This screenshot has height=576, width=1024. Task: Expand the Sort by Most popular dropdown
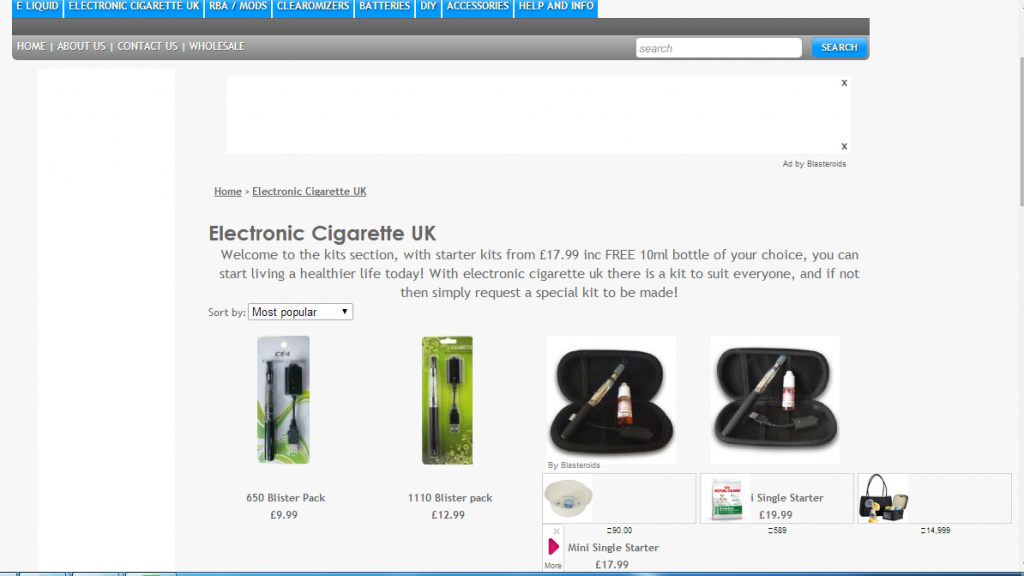pyautogui.click(x=300, y=312)
